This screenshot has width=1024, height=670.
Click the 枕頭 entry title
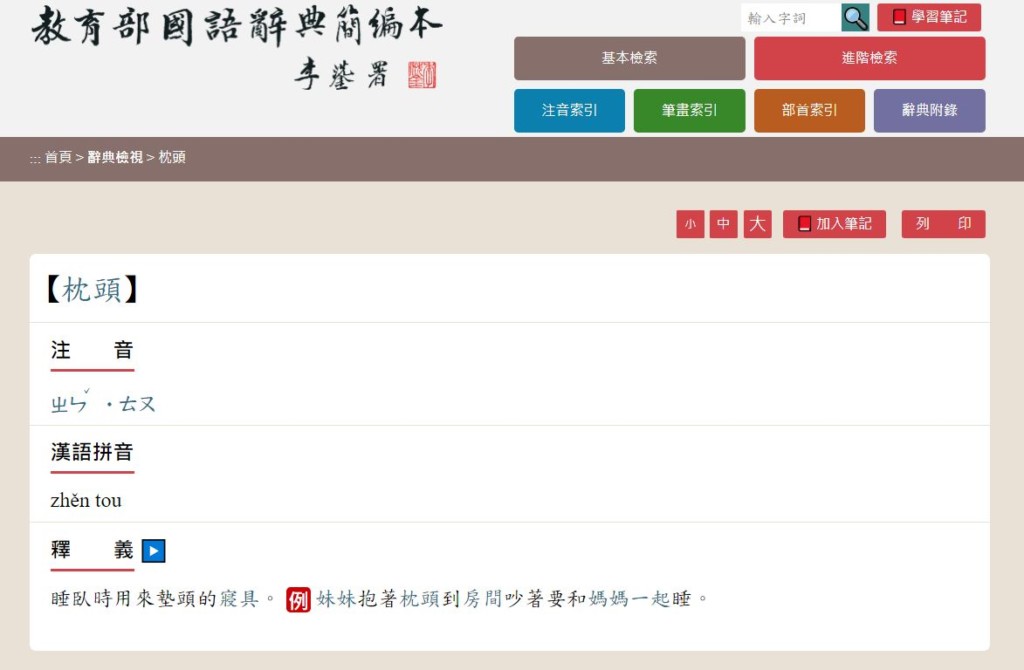pyautogui.click(x=92, y=289)
